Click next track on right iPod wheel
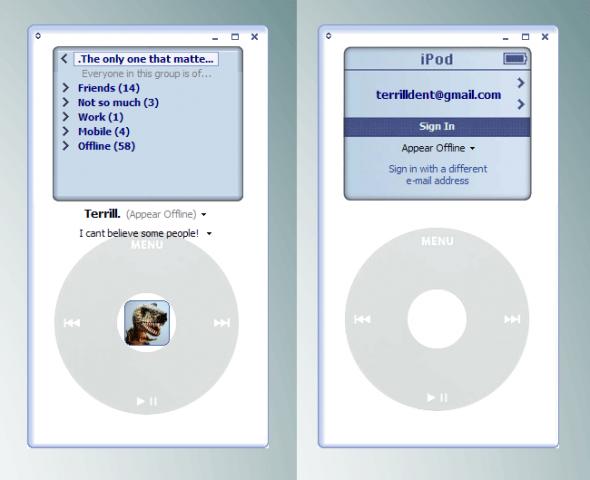590x480 pixels. 512,319
